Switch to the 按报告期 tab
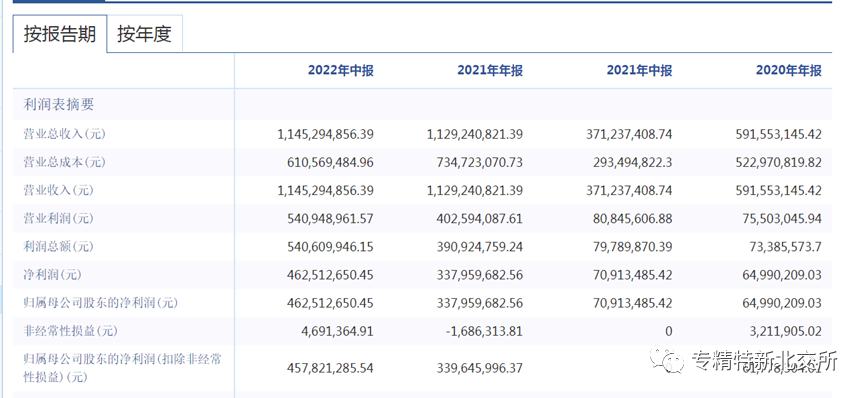Image resolution: width=865 pixels, height=398 pixels. [60, 34]
